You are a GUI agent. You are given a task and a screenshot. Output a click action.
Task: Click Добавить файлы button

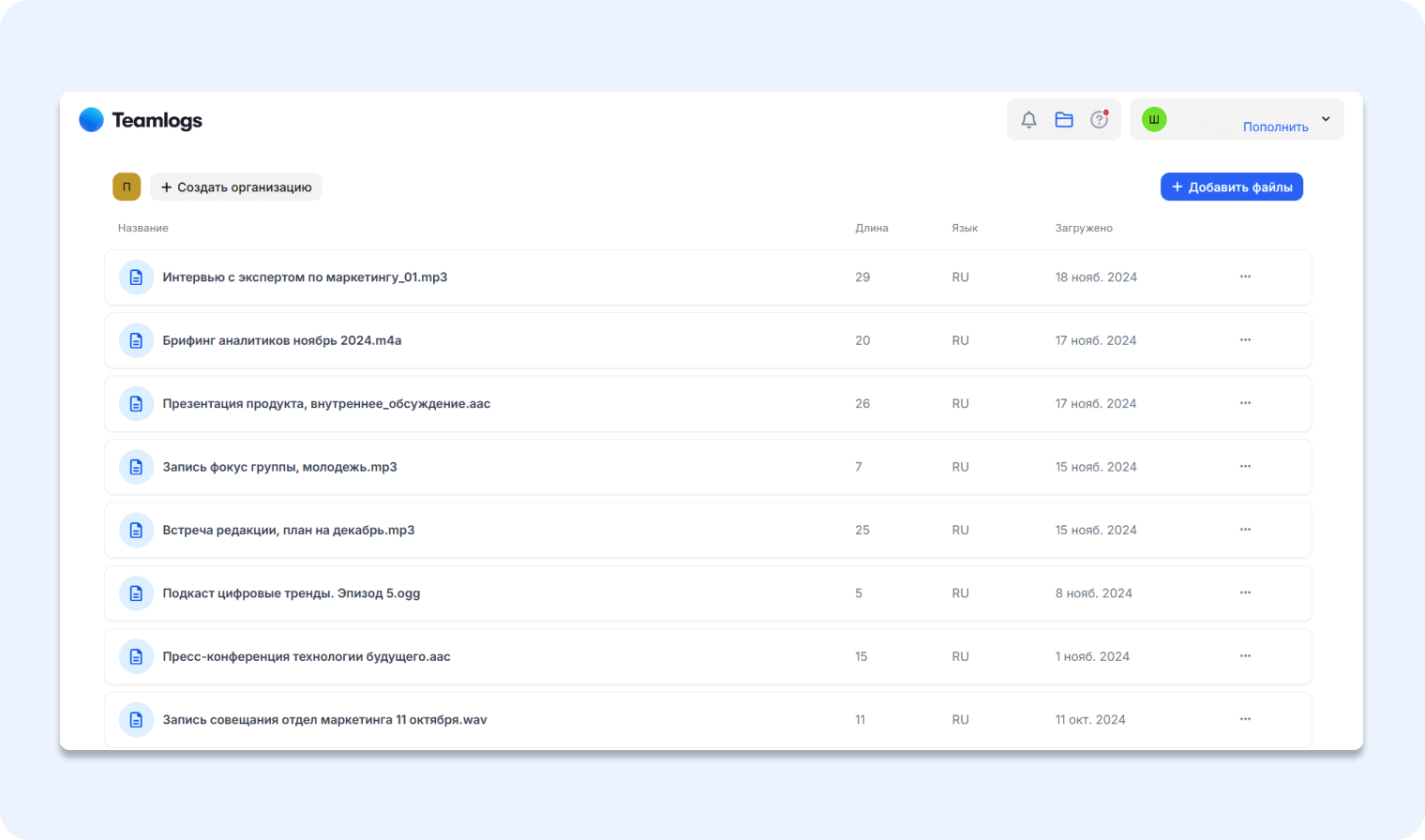coord(1231,187)
